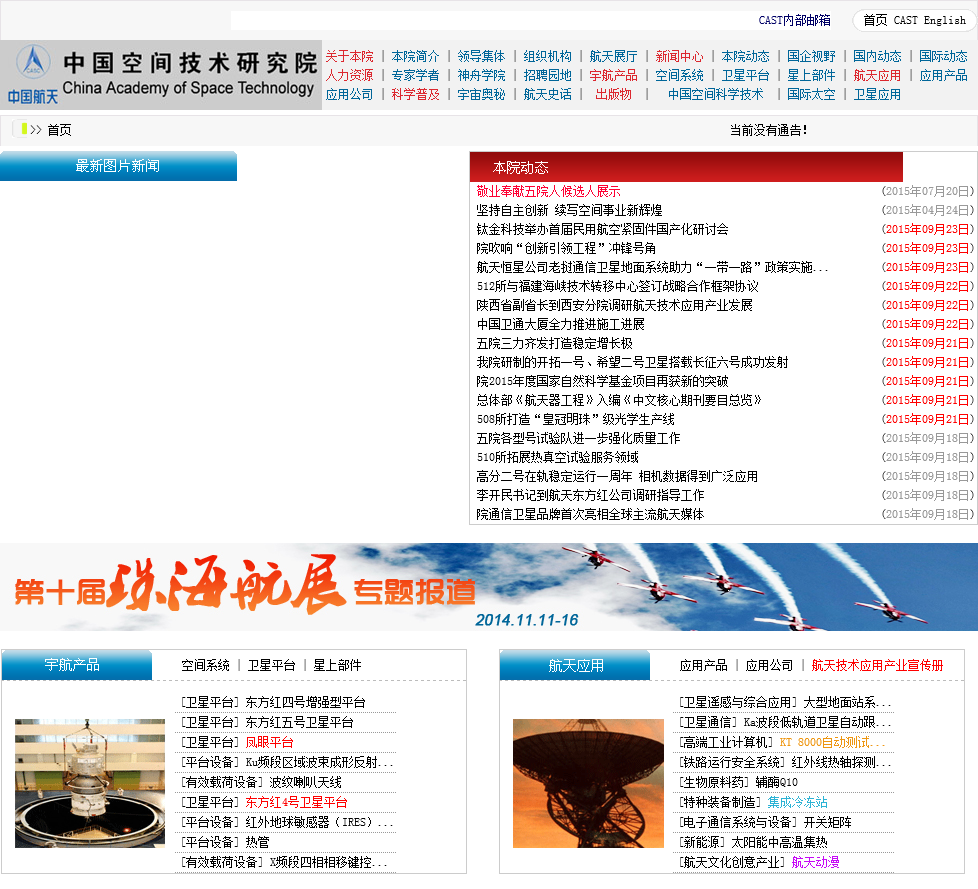The width and height of the screenshot is (978, 889).
Task: Open news 高分二号在轨稳定运行一周年
Action: [x=617, y=477]
